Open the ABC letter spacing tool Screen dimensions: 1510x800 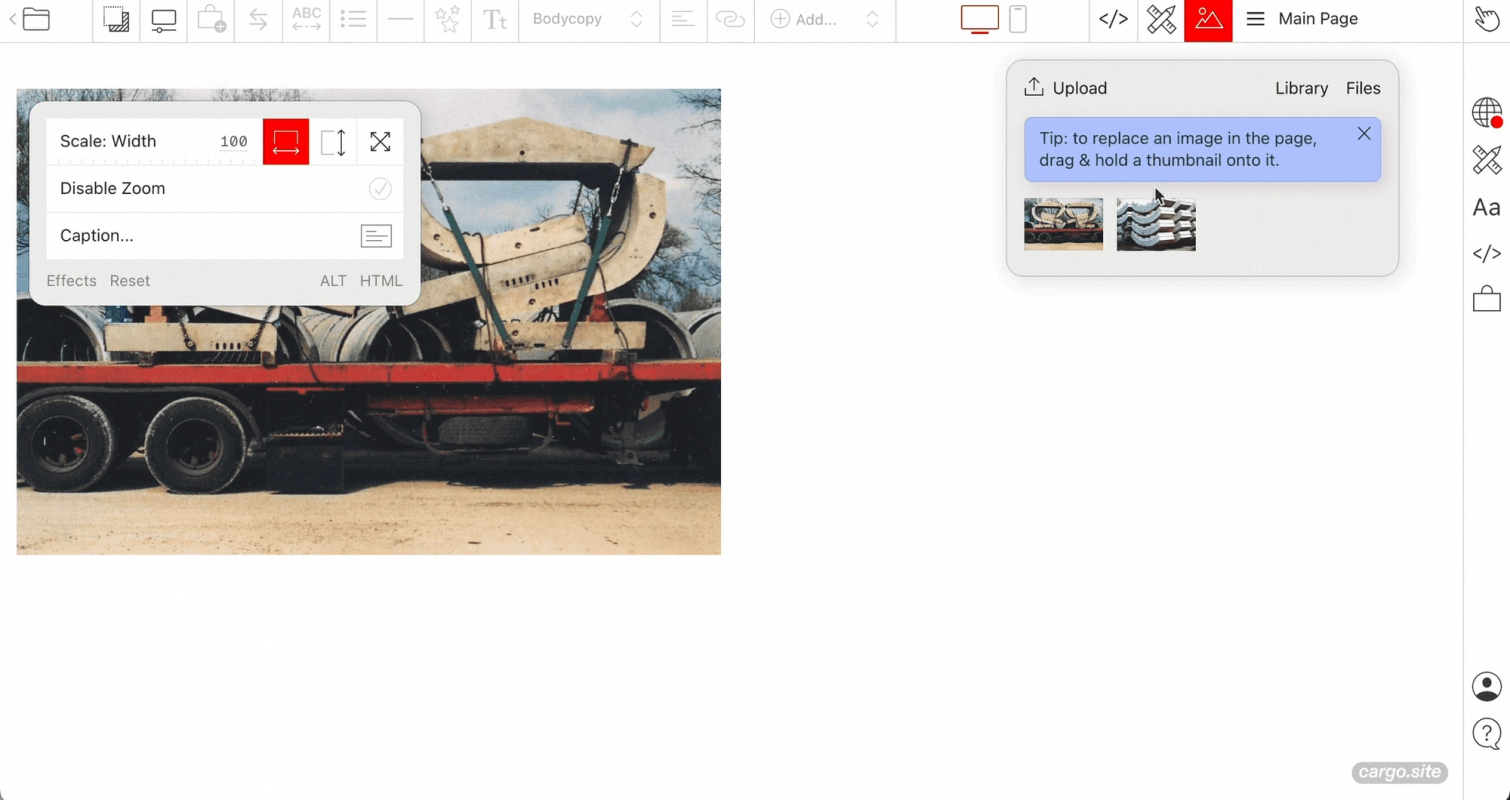pyautogui.click(x=306, y=19)
